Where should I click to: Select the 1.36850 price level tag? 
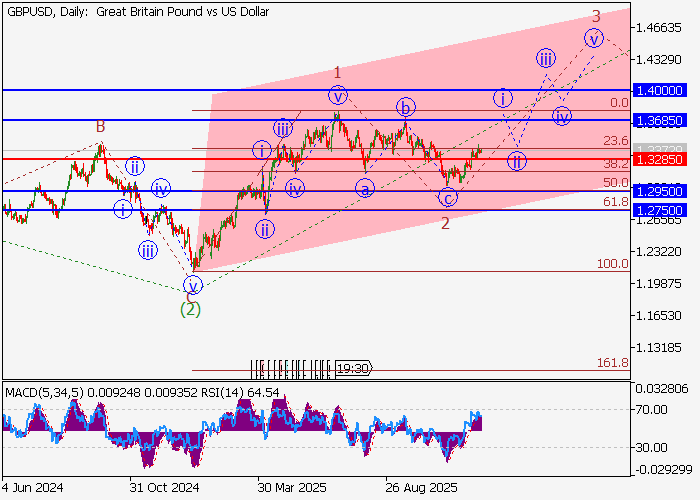coord(664,120)
